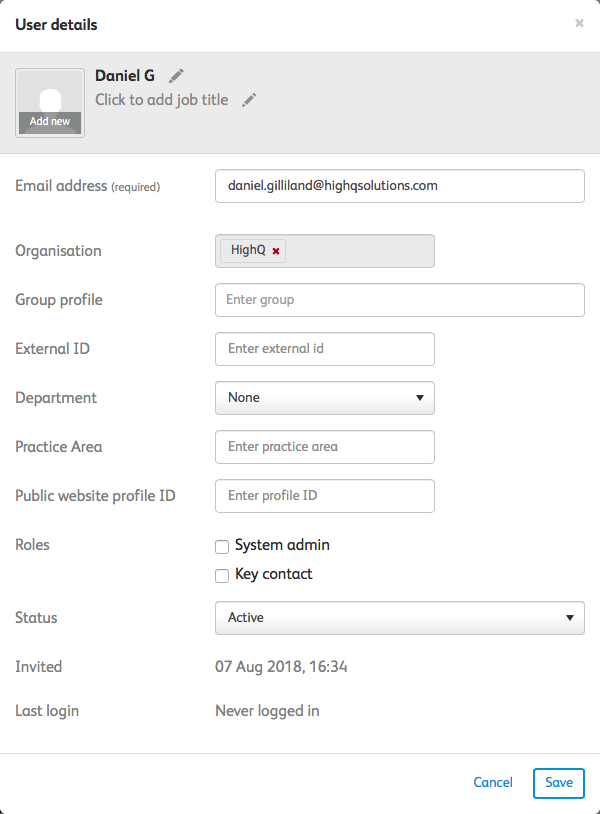Viewport: 600px width, 814px height.
Task: Click into the Group profile field
Action: (400, 300)
